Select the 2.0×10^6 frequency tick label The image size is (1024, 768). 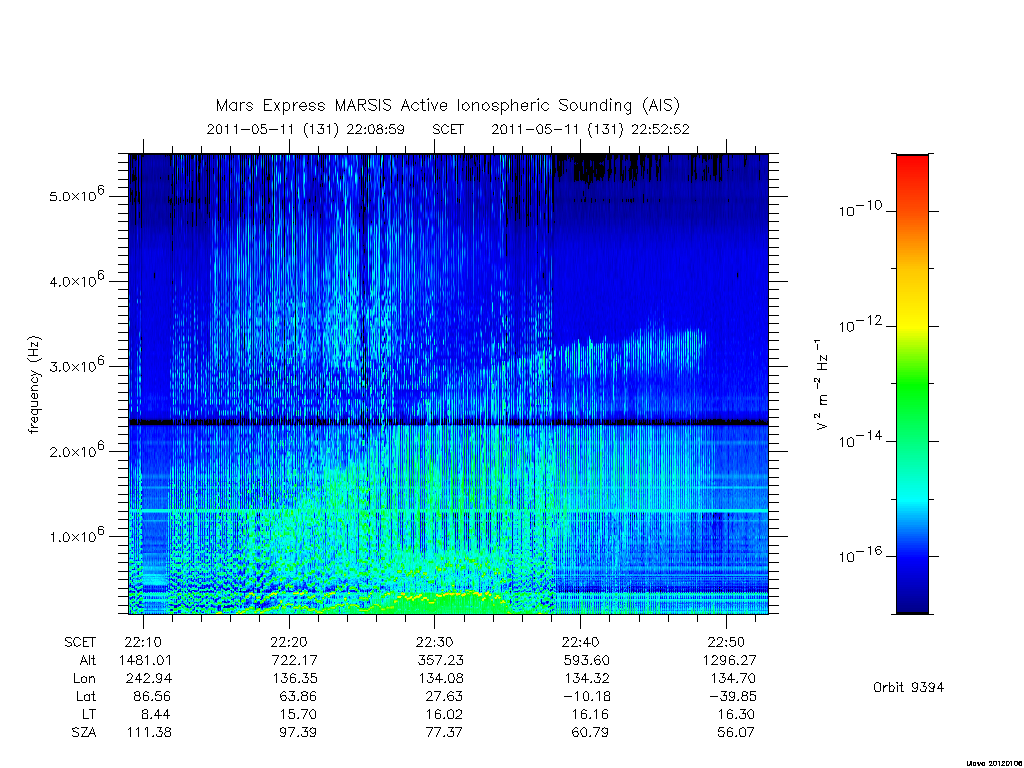[76, 450]
